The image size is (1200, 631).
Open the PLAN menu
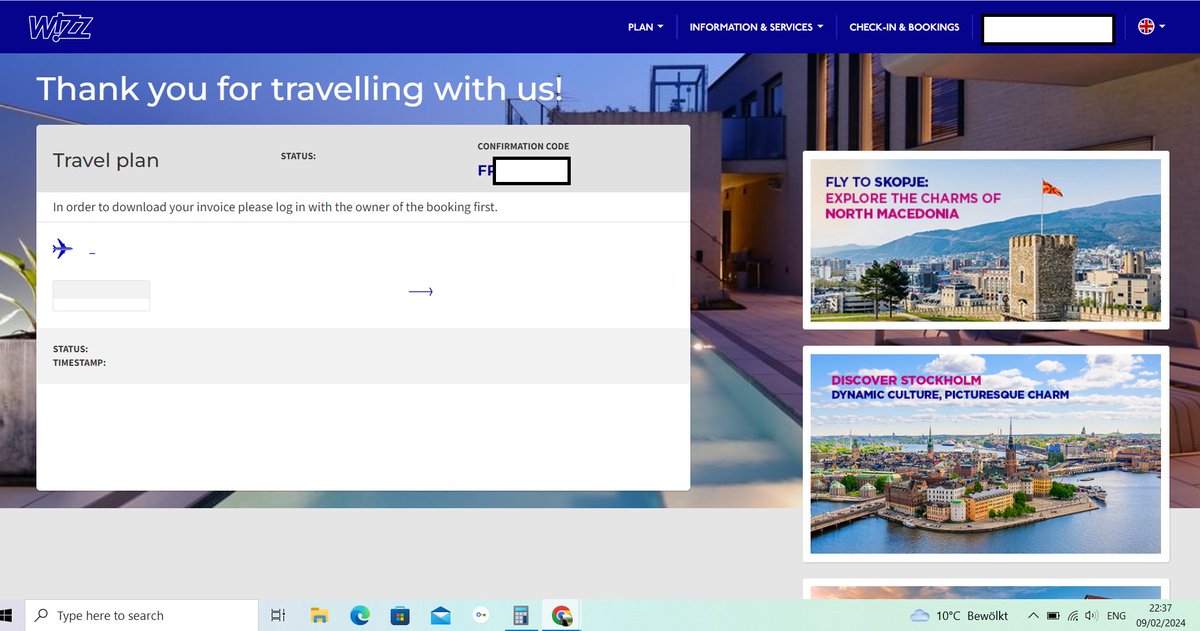click(645, 27)
